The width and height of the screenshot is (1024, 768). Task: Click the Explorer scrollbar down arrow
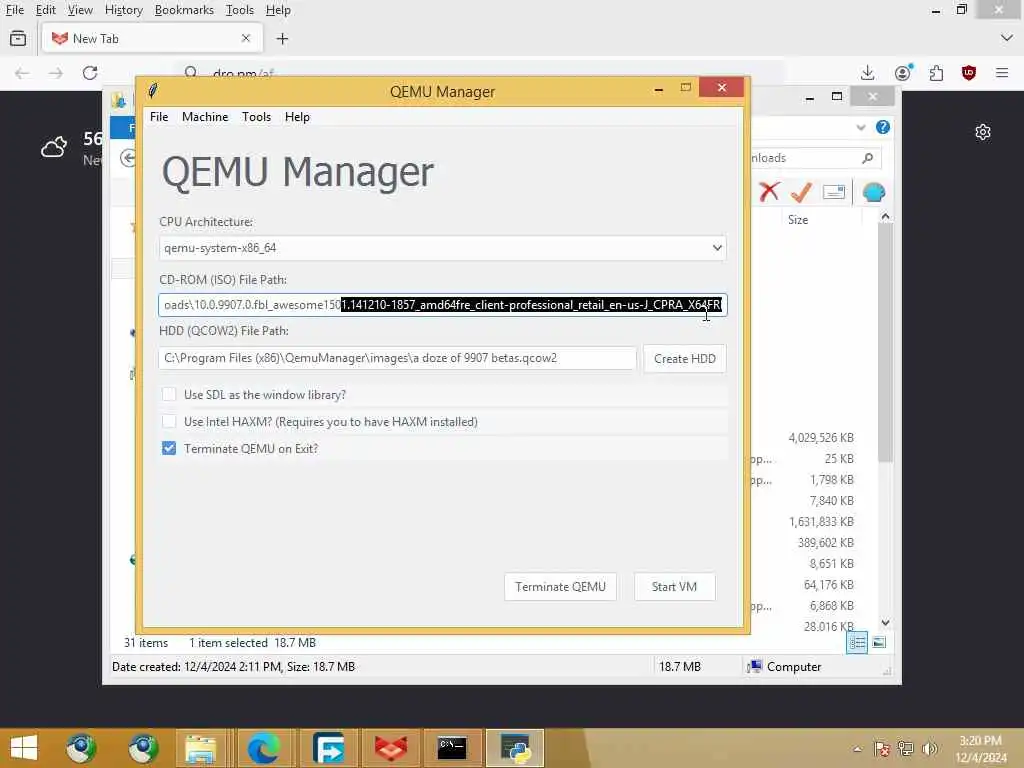(886, 623)
